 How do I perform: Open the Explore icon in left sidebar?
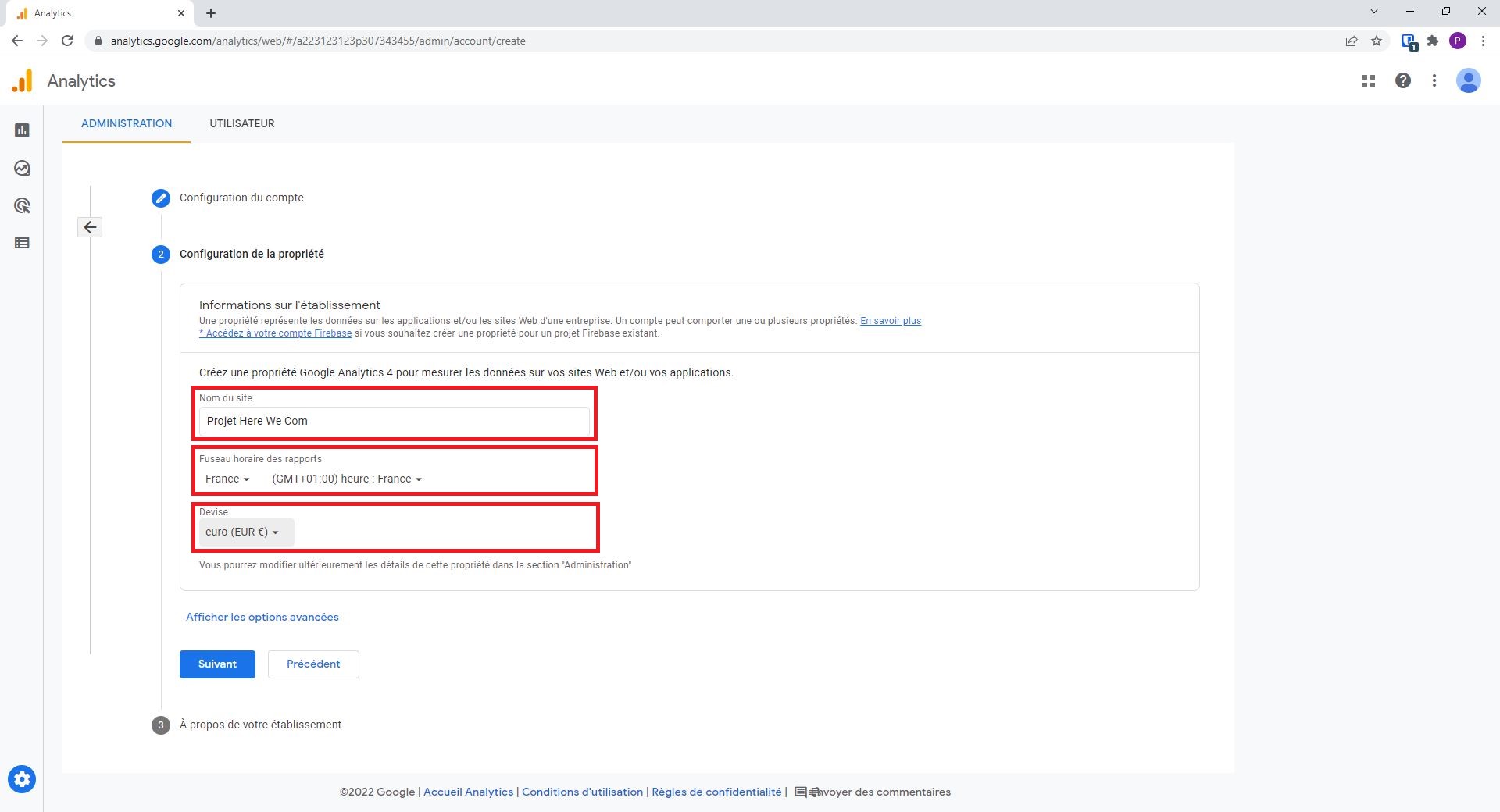(22, 168)
